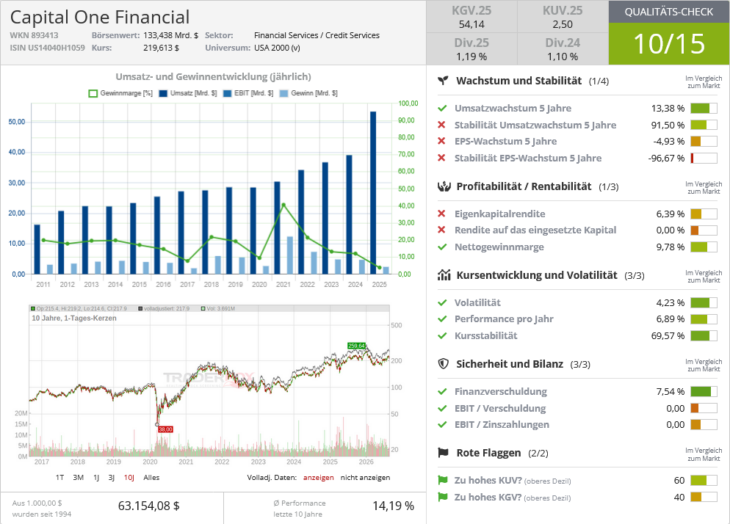This screenshot has width=730, height=524.
Task: Click green flag icon for Zu hohes KGV
Action: tap(442, 497)
